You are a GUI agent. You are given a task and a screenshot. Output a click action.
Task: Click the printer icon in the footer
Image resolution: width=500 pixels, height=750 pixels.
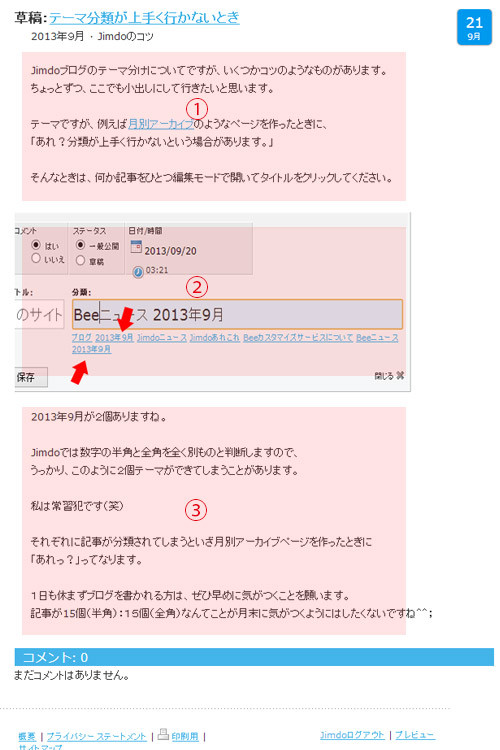[x=163, y=734]
